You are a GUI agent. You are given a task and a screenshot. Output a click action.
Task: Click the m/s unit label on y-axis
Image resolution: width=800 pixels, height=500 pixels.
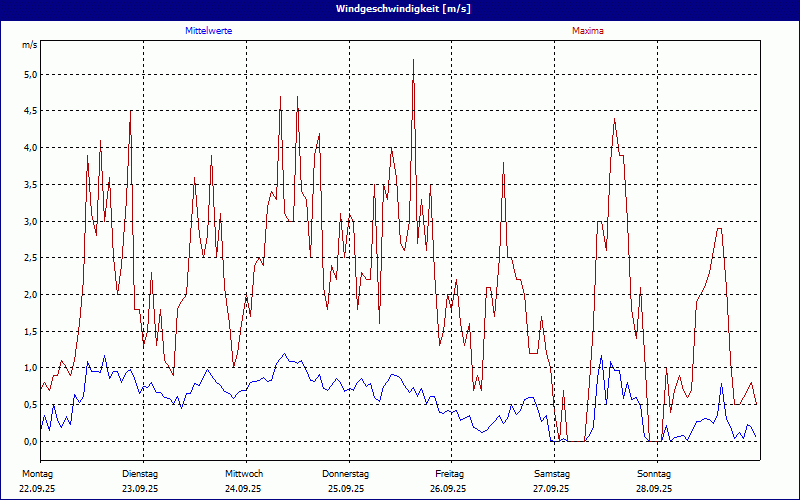(x=30, y=45)
